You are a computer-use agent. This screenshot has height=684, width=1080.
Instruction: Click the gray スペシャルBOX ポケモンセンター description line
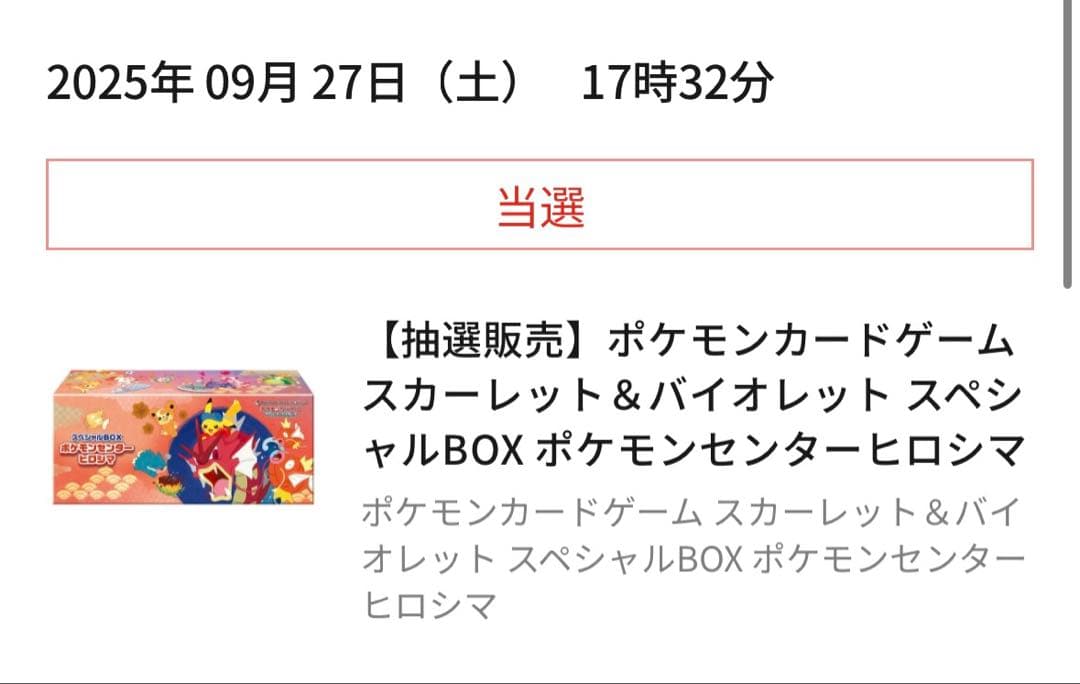(x=766, y=559)
